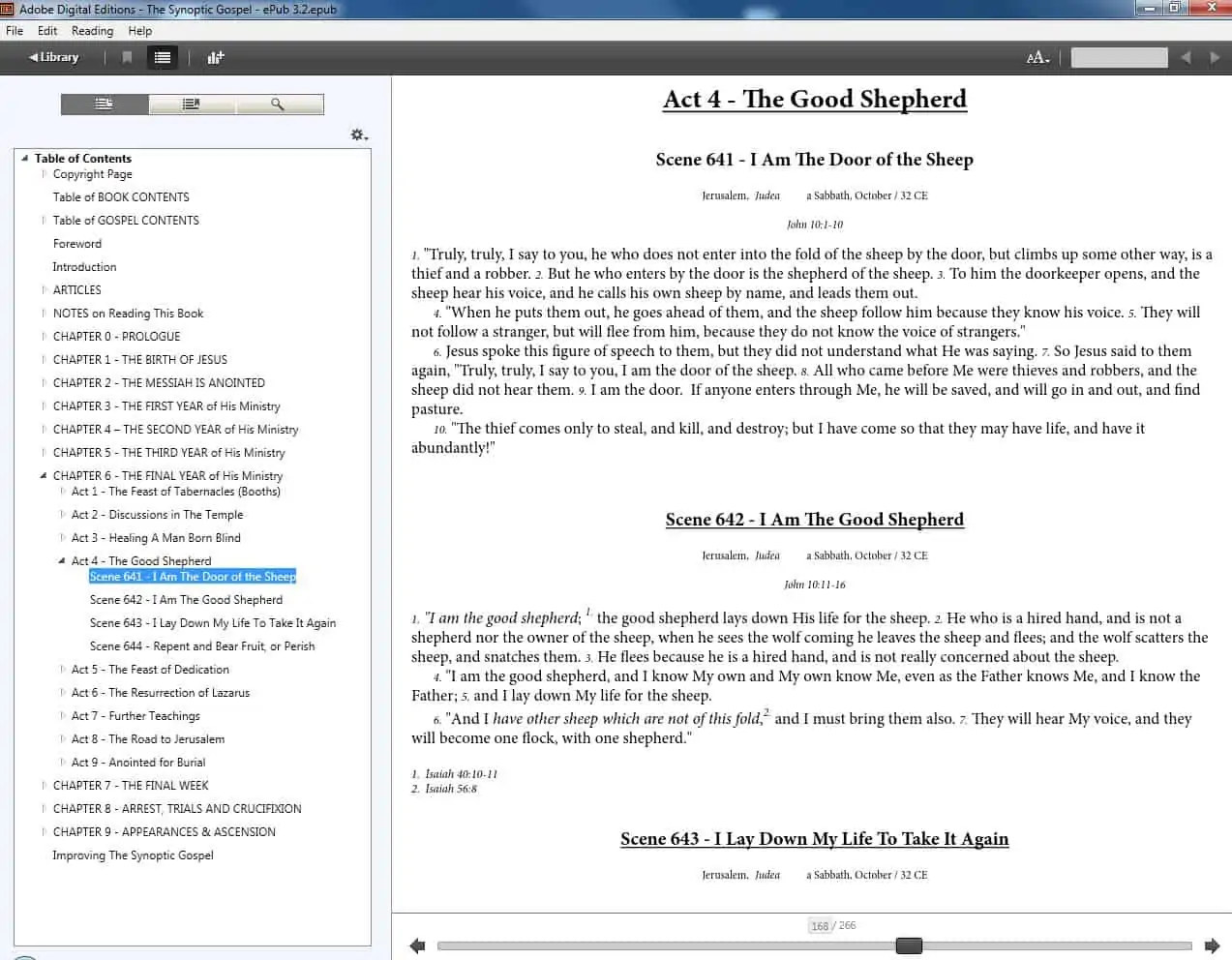Image resolution: width=1232 pixels, height=960 pixels.
Task: Switch to the bookmarks panel tab
Action: point(192,104)
